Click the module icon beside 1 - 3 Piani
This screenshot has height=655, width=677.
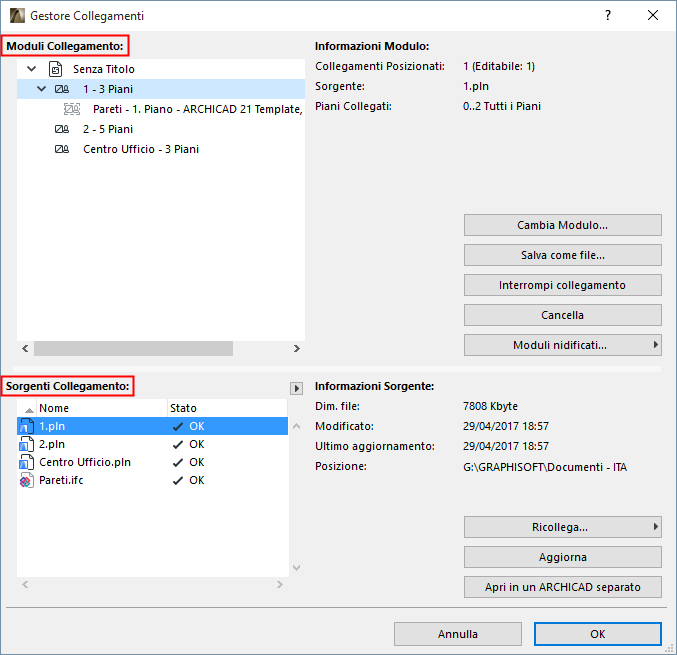62,89
